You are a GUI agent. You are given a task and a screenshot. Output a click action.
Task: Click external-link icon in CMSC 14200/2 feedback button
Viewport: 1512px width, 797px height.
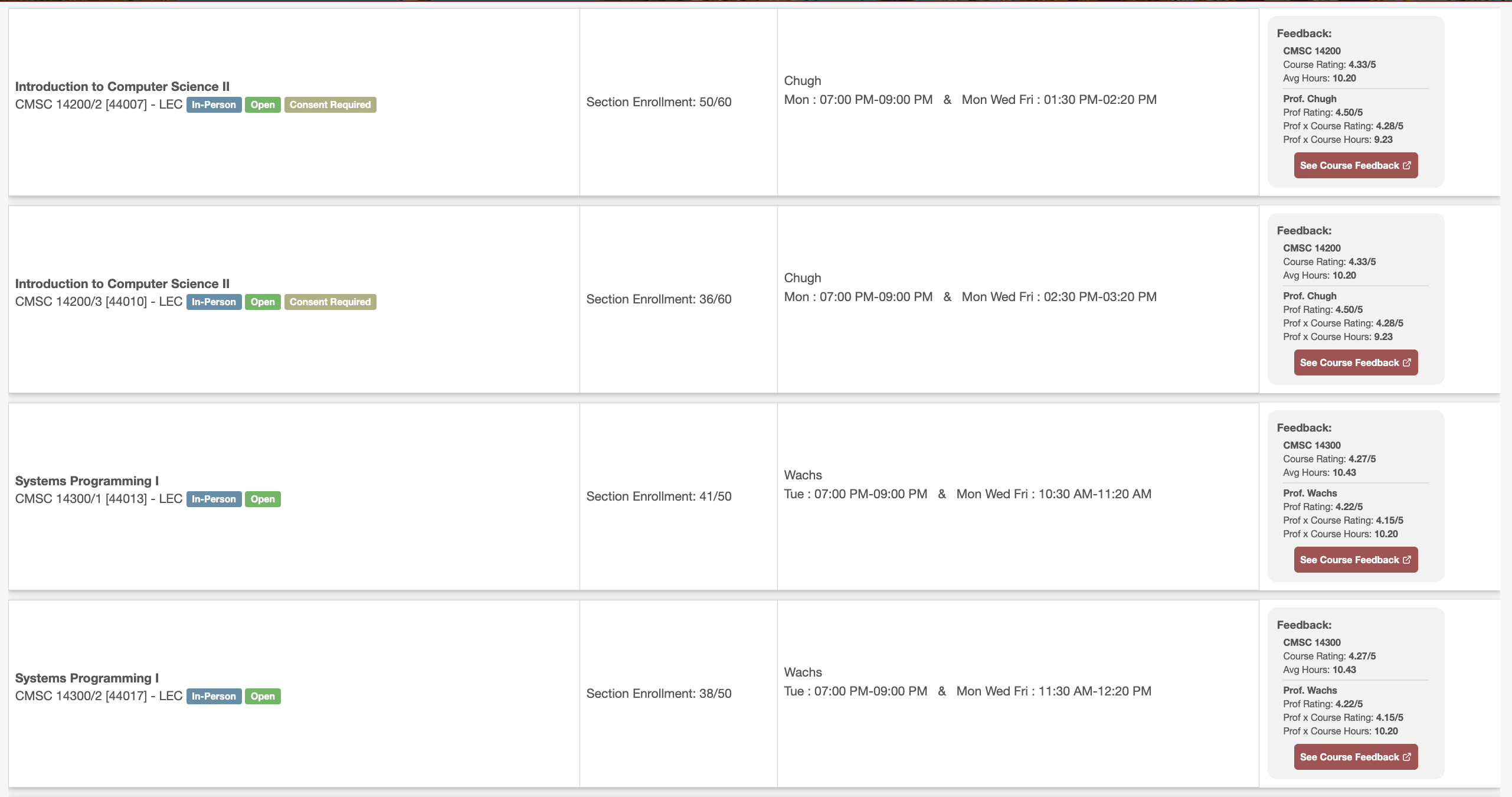point(1407,165)
